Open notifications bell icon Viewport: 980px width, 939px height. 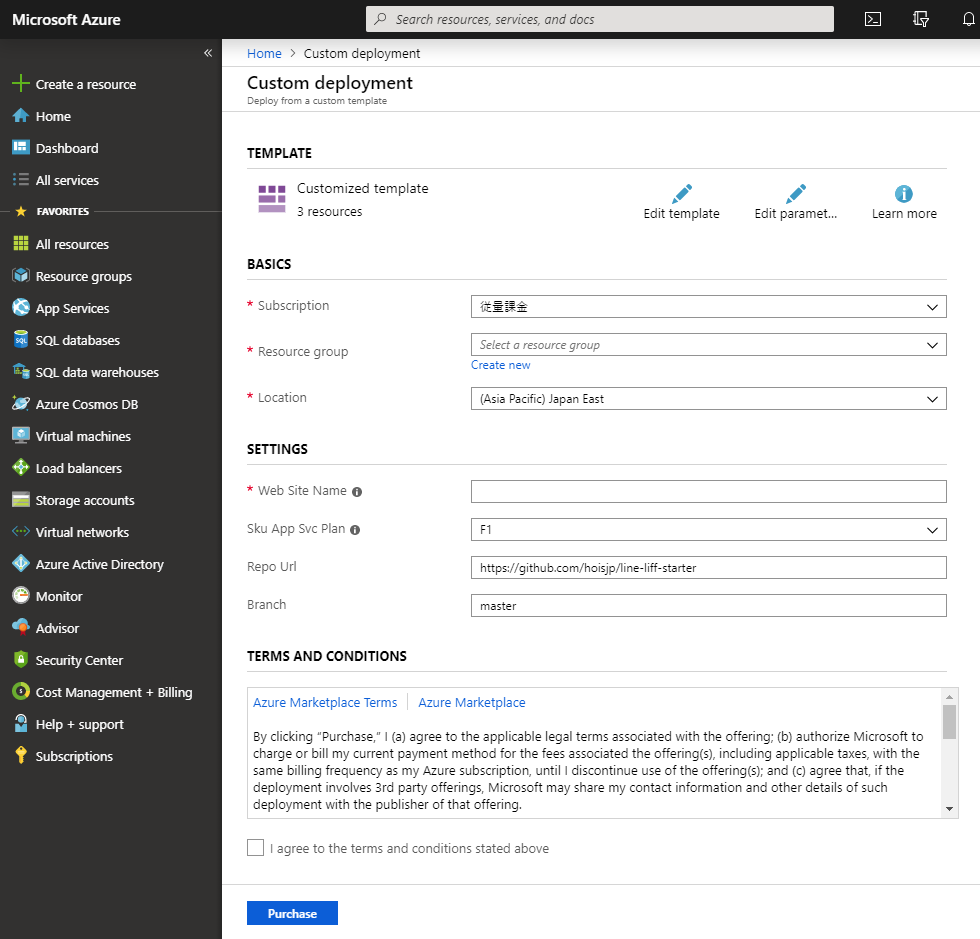point(968,19)
